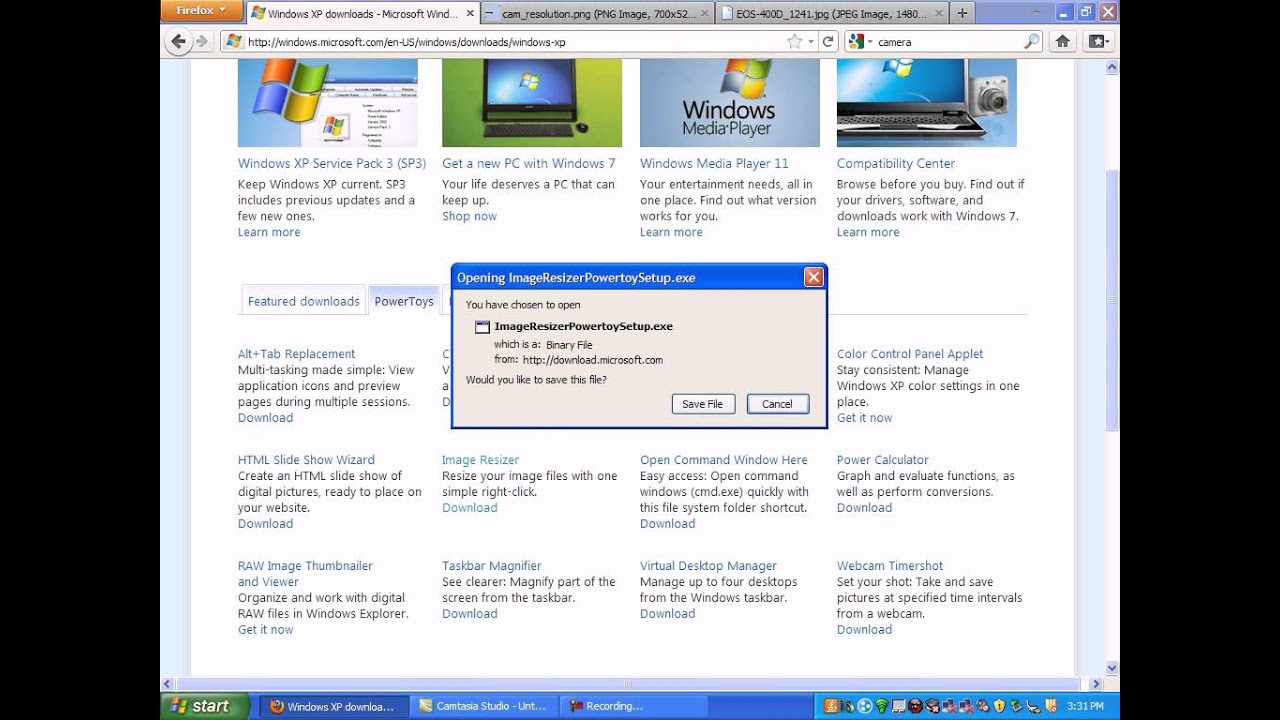Click the horizontal scrollbar left arrow
1280x720 pixels.
tap(168, 684)
